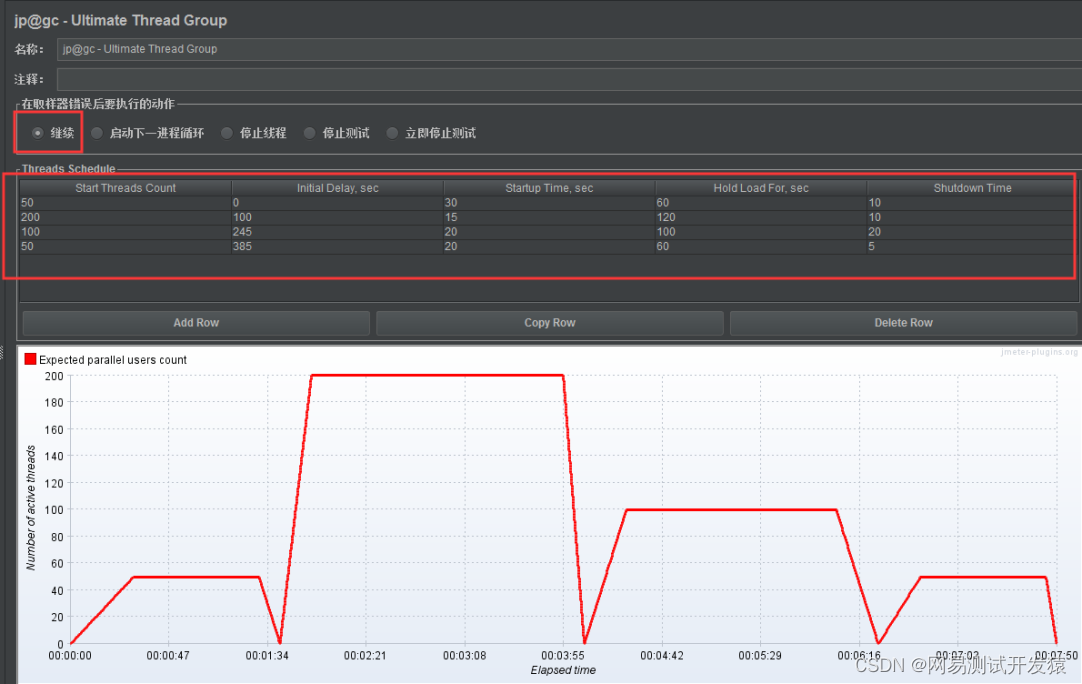Click the jmeter-plugins.org link in chart
Image resolution: width=1082 pixels, height=684 pixels.
[1039, 352]
